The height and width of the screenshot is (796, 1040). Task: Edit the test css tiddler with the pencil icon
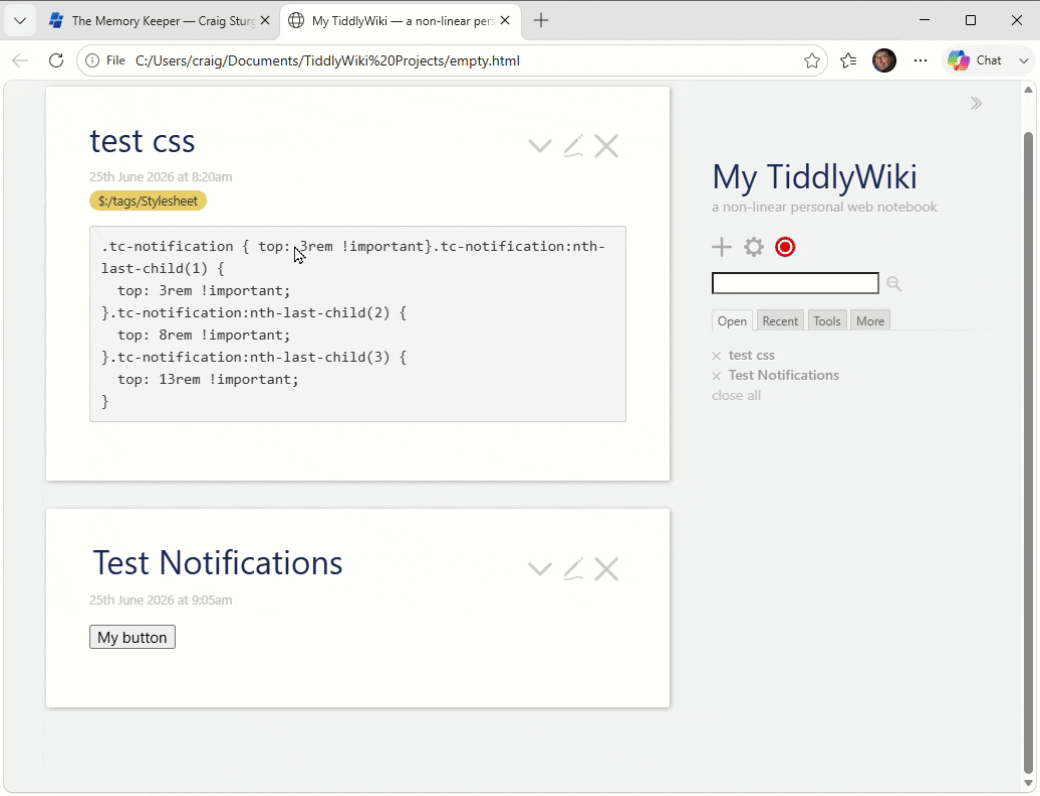[573, 146]
